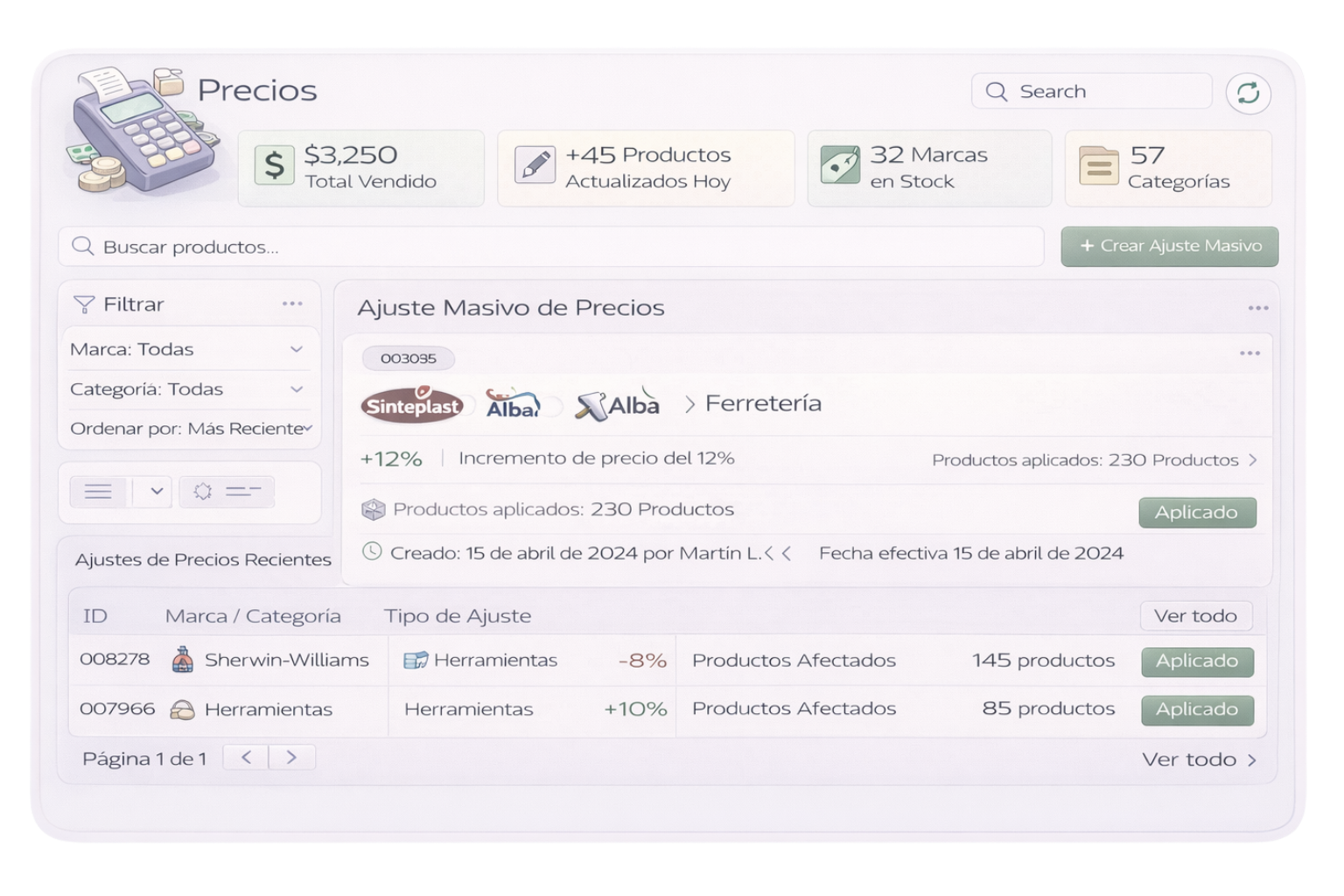Click the price tag Marcas en Stock icon

[839, 164]
